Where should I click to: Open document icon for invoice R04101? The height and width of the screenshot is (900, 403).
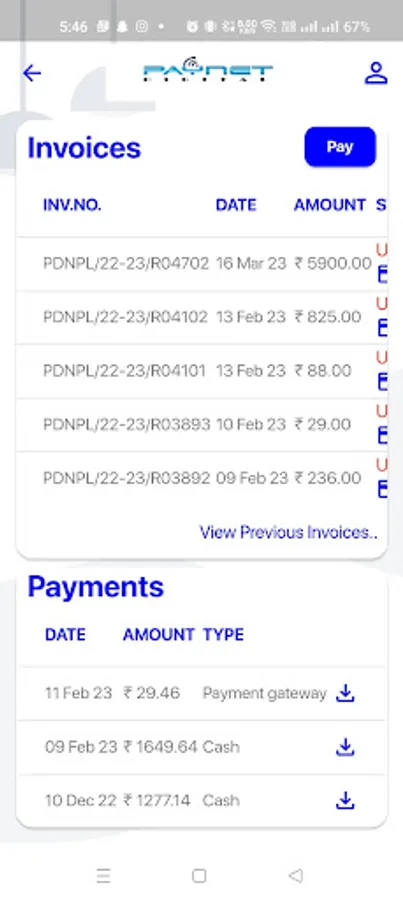[x=382, y=382]
